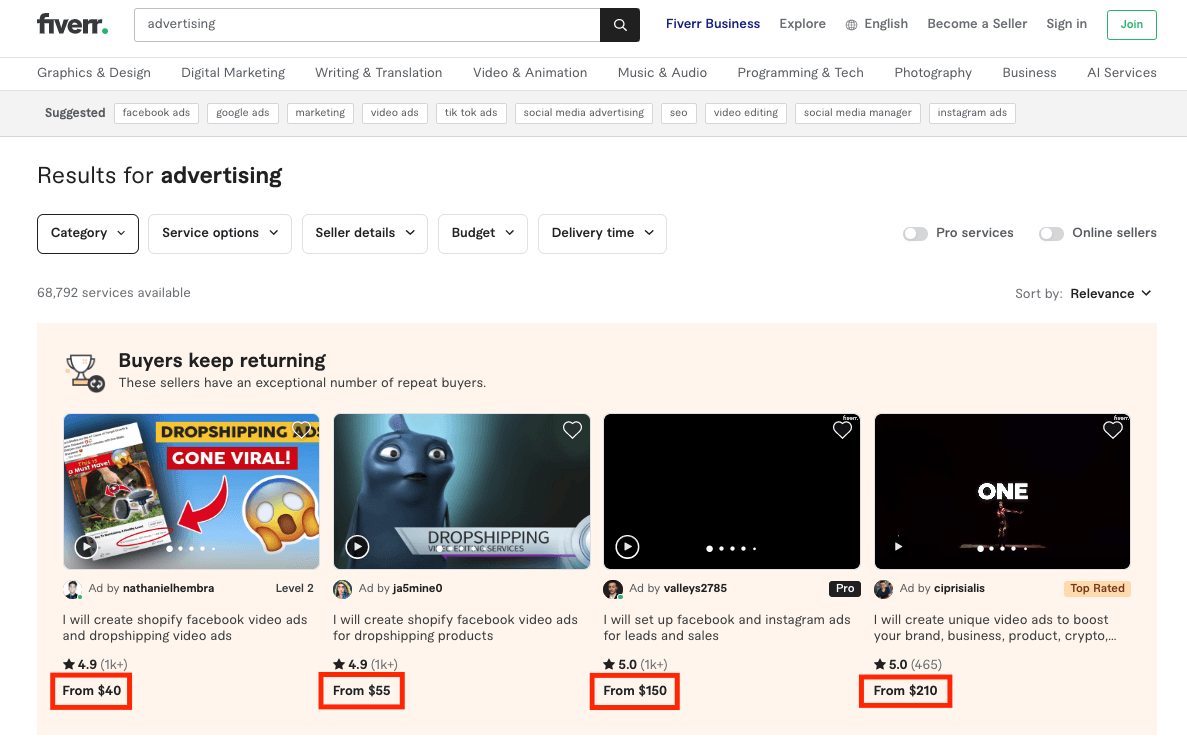The image size is (1187, 749).
Task: Favorite the nathanielhembra gig with heart icon
Action: point(302,430)
